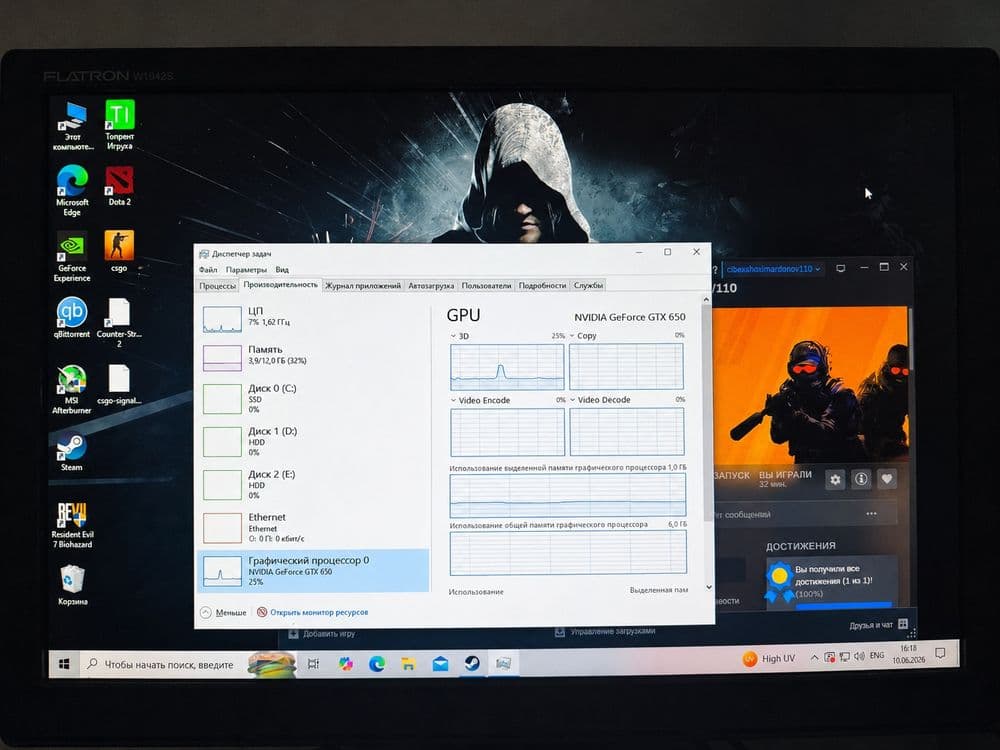The height and width of the screenshot is (750, 1000).
Task: Open Microsoft Edge desktop shortcut
Action: [72, 191]
